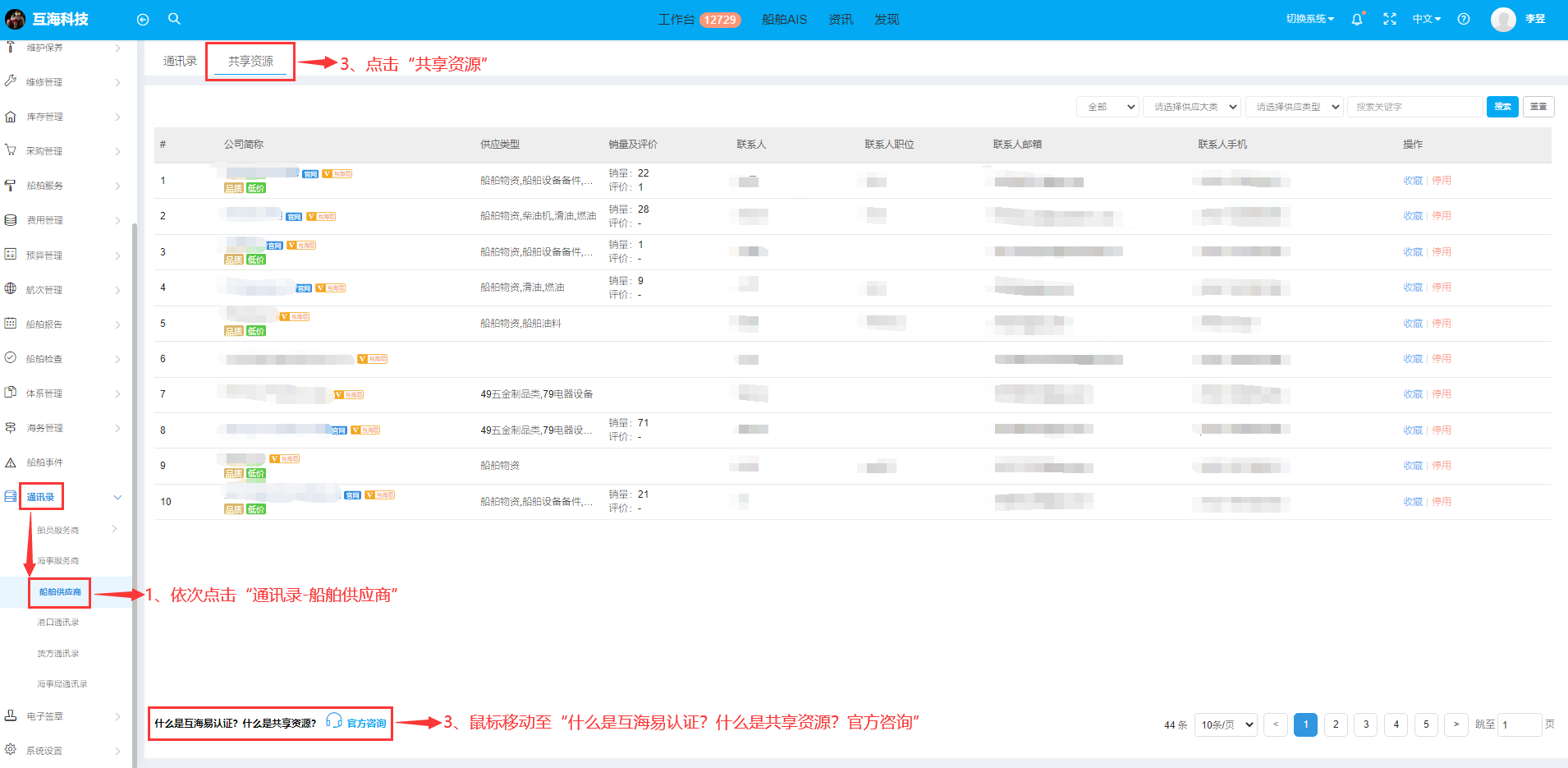This screenshot has width=1568, height=768.
Task: Click the 采购管理 cart icon
Action: [11, 150]
